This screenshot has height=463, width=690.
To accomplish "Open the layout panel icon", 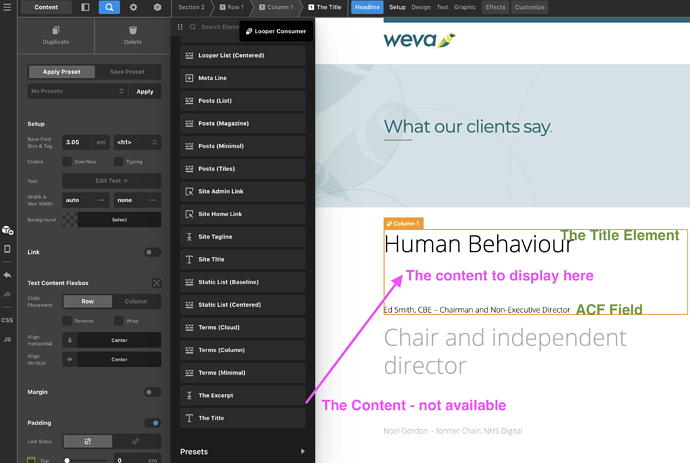I will [x=85, y=7].
